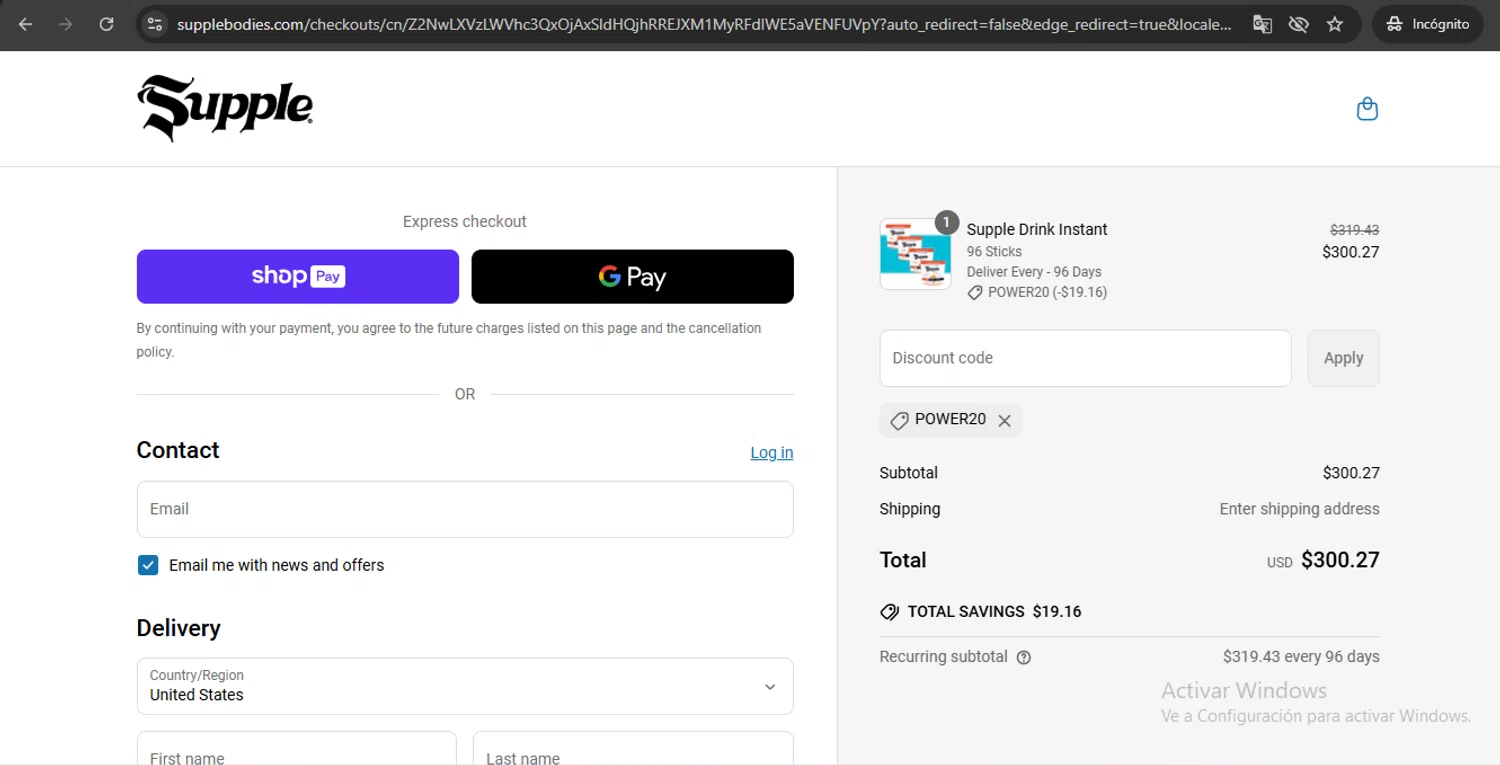
Task: Go back with the browser back arrow
Action: [26, 24]
